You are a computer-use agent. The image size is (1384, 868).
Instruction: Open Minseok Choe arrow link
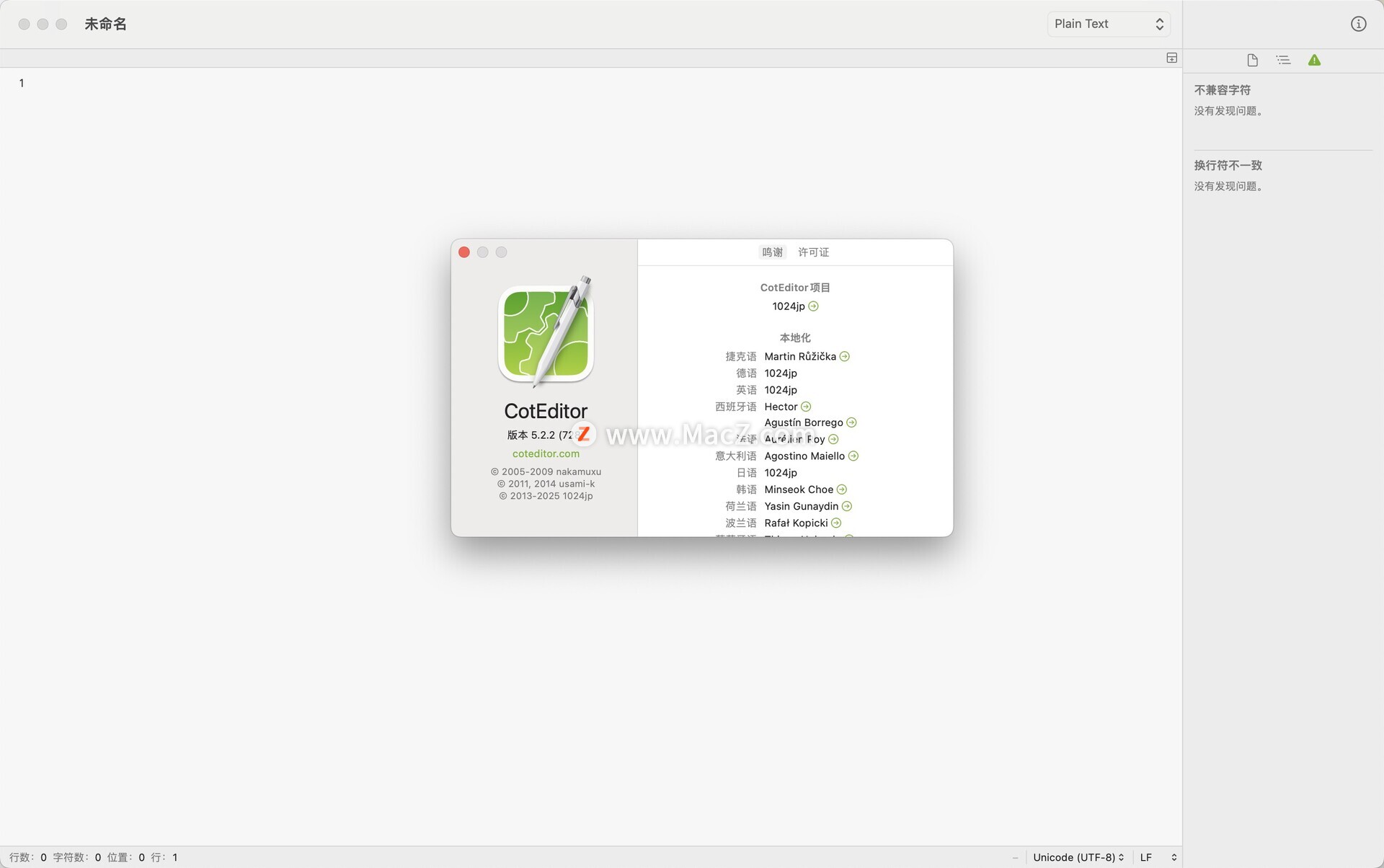841,490
